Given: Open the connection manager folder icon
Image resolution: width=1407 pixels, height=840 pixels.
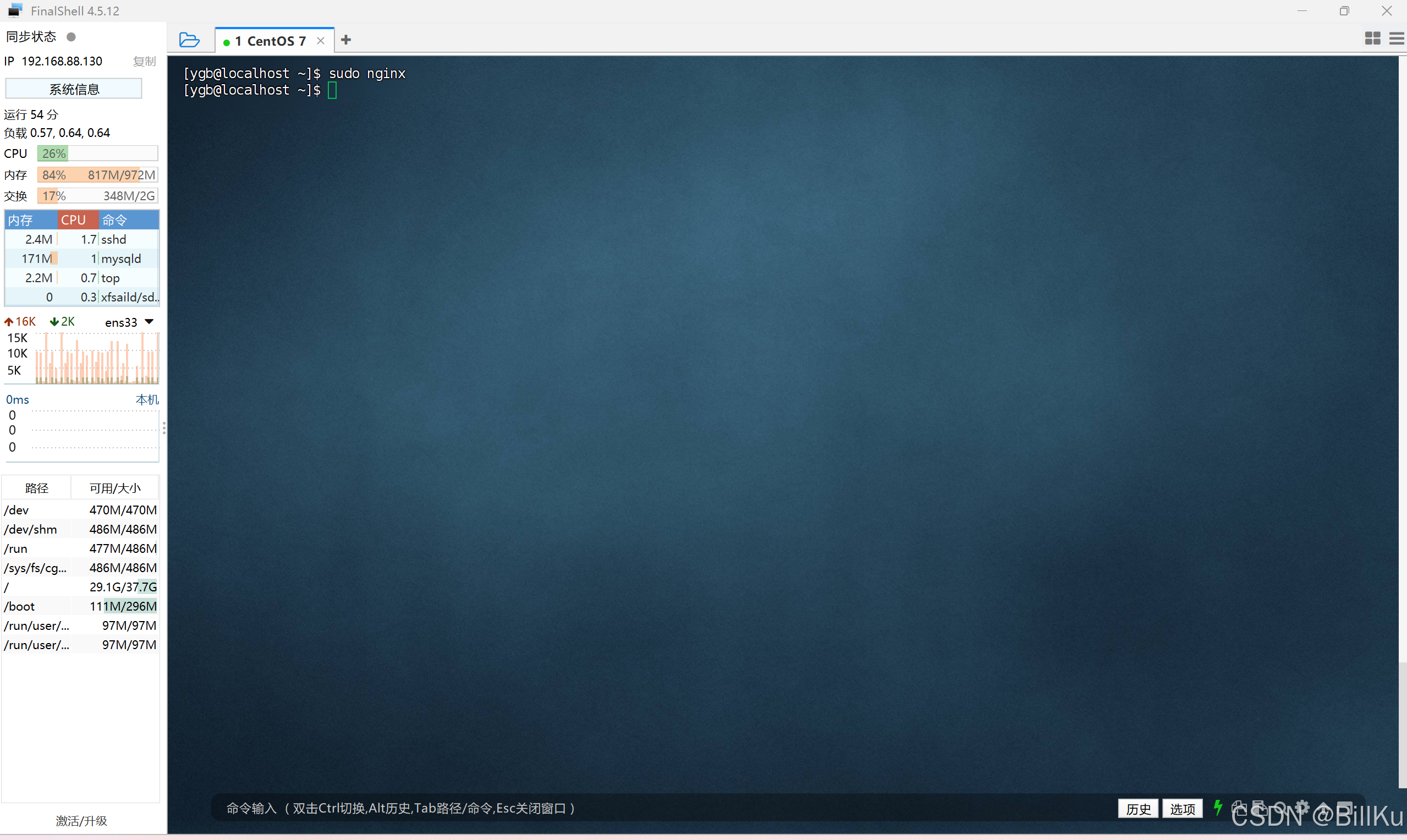Looking at the screenshot, I should click(x=189, y=40).
